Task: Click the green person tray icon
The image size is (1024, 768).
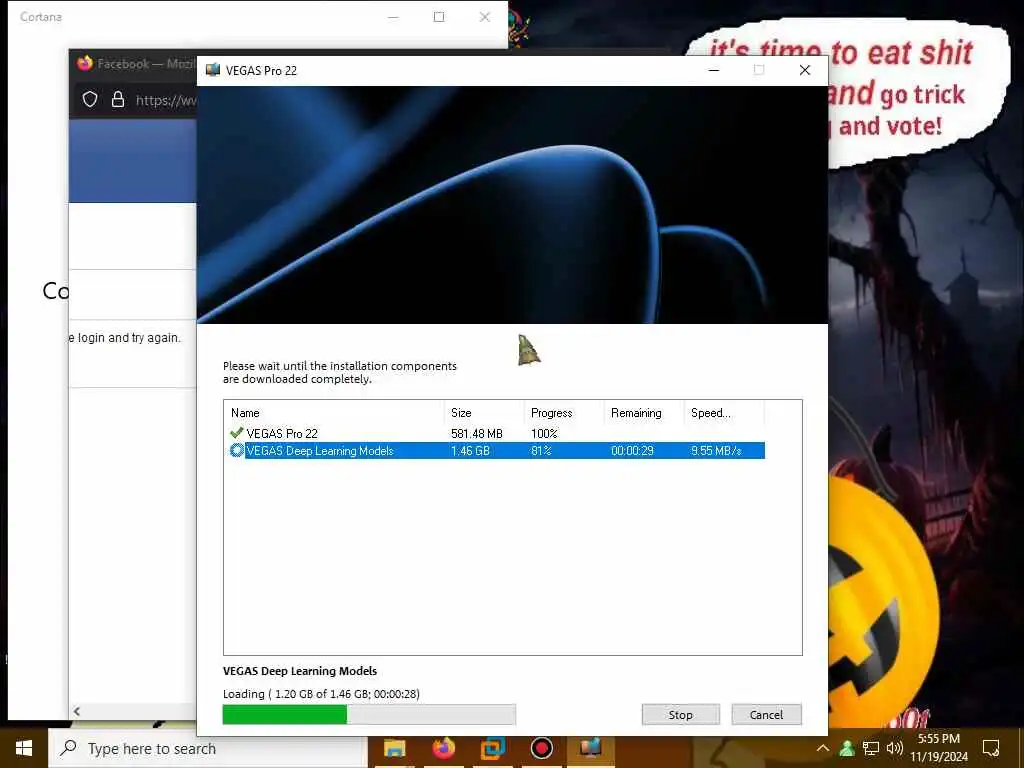Action: coord(846,748)
